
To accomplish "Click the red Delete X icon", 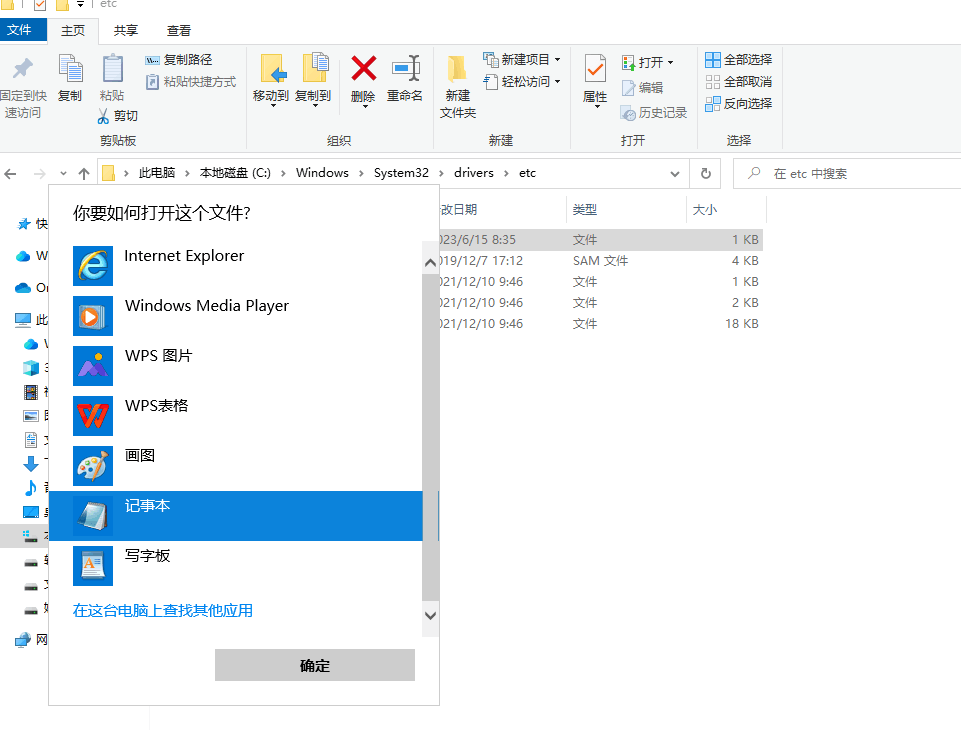I will pyautogui.click(x=363, y=68).
